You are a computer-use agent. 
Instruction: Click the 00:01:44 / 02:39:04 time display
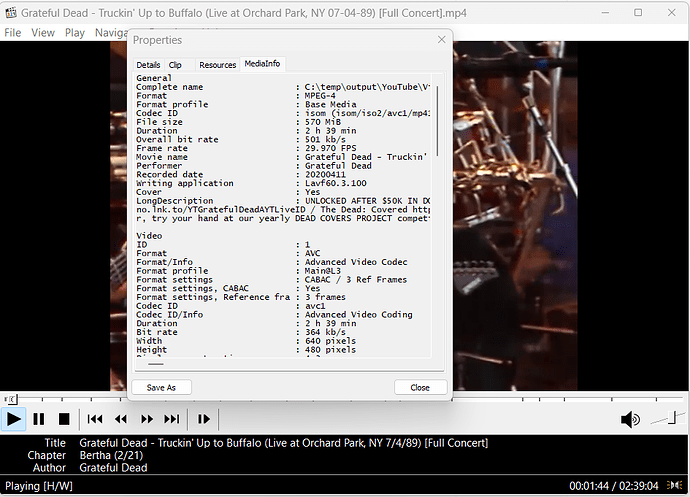614,486
